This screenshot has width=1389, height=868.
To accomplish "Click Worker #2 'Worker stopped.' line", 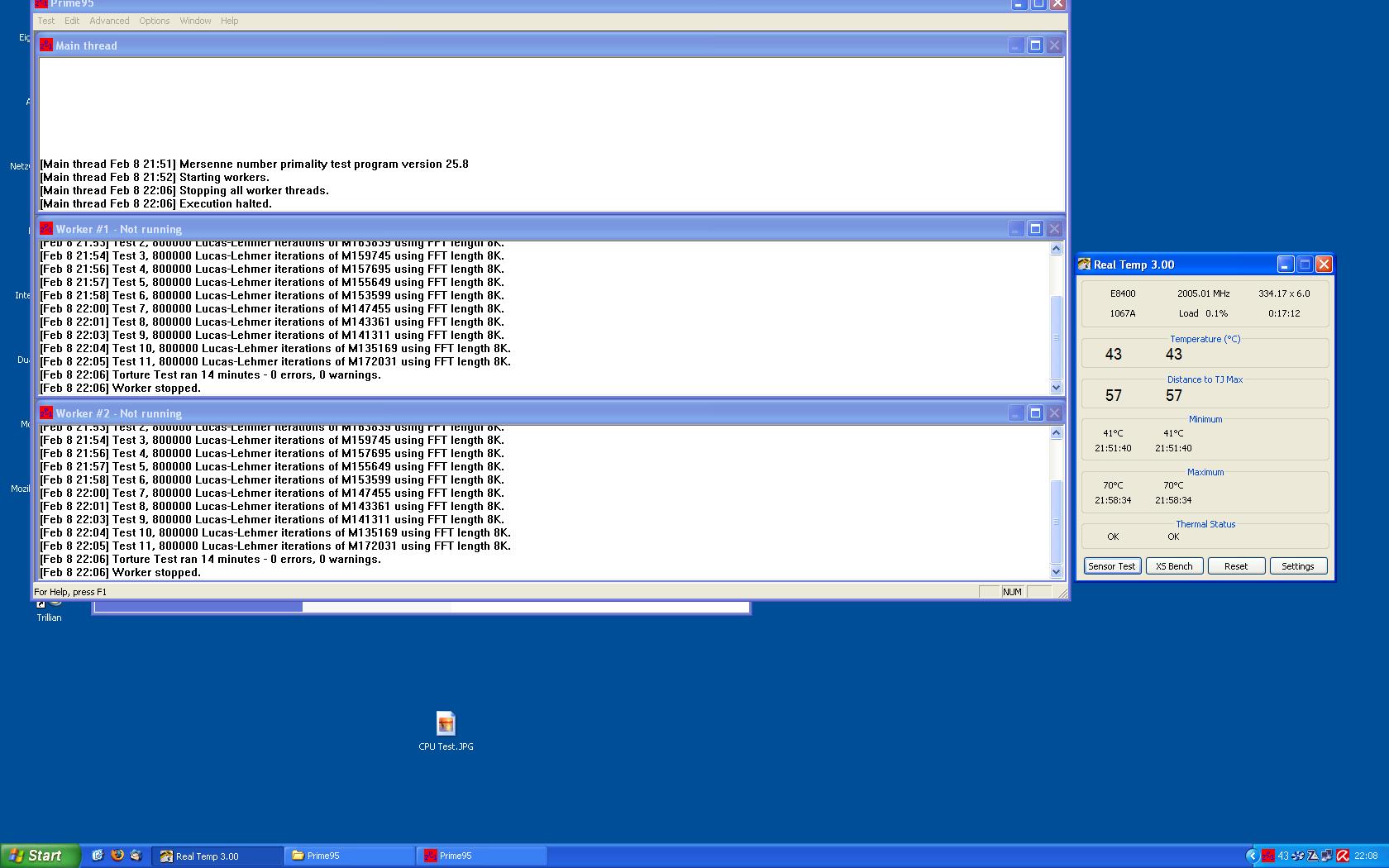I will [x=120, y=572].
